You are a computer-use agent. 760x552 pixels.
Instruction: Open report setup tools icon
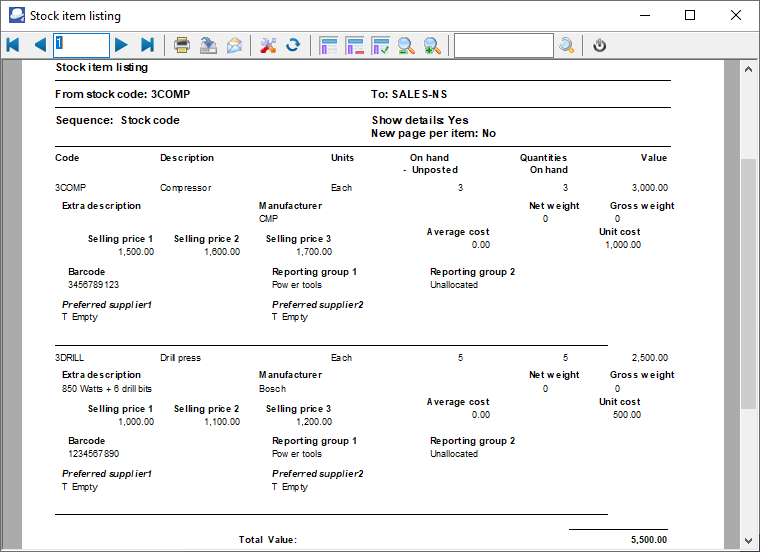[x=267, y=45]
